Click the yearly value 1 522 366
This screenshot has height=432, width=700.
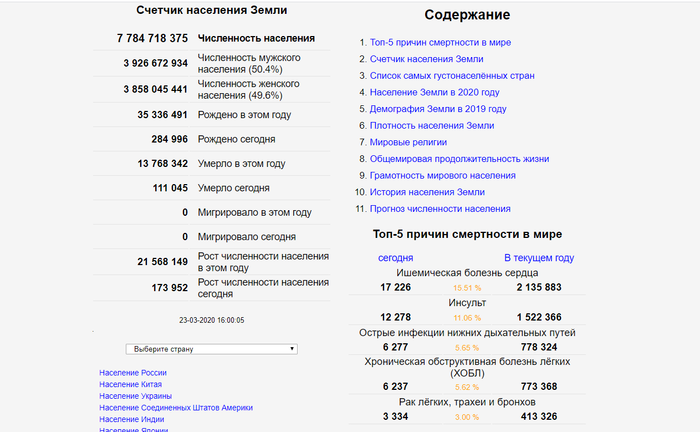(x=539, y=317)
